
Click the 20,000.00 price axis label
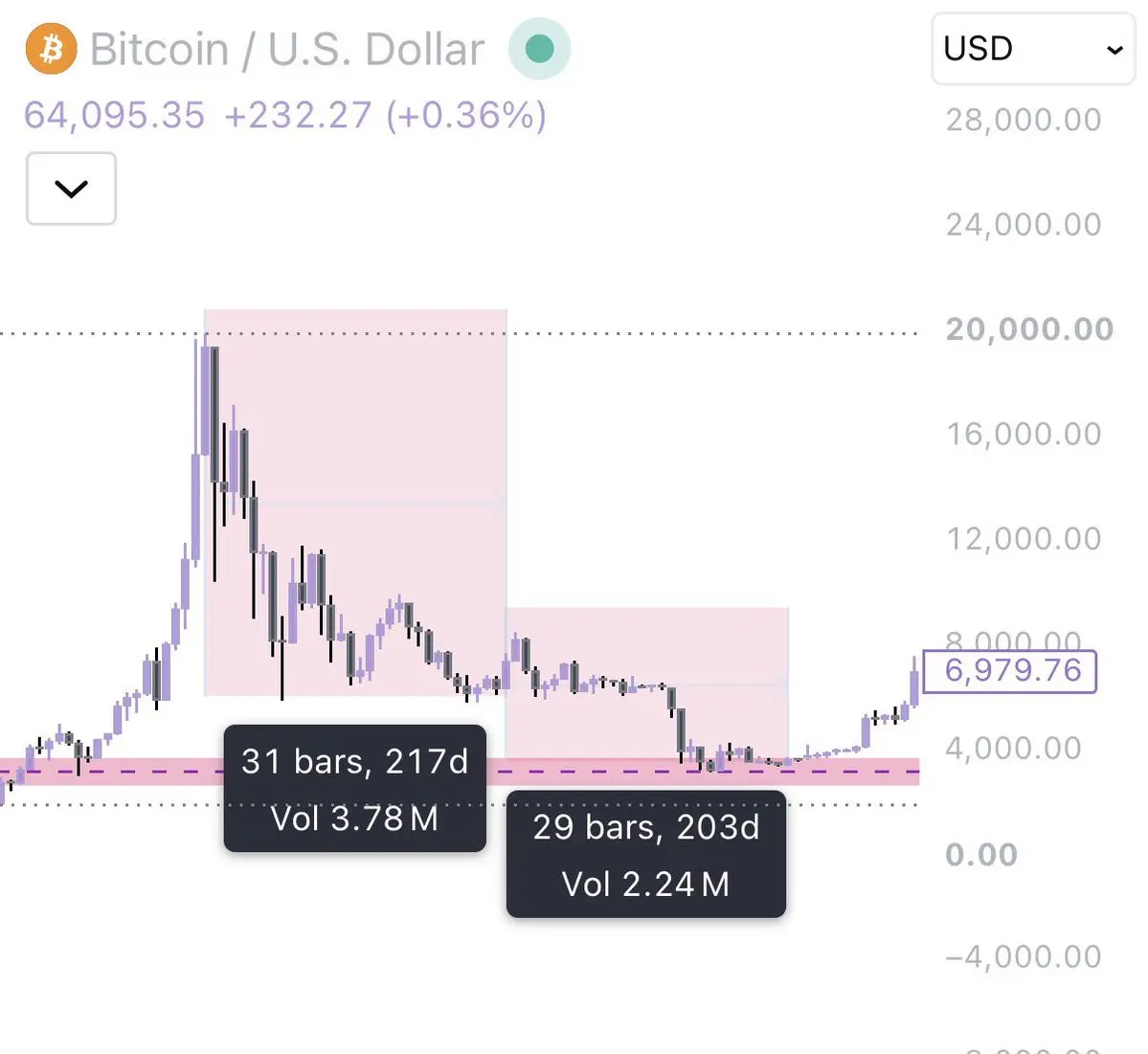(x=1029, y=329)
